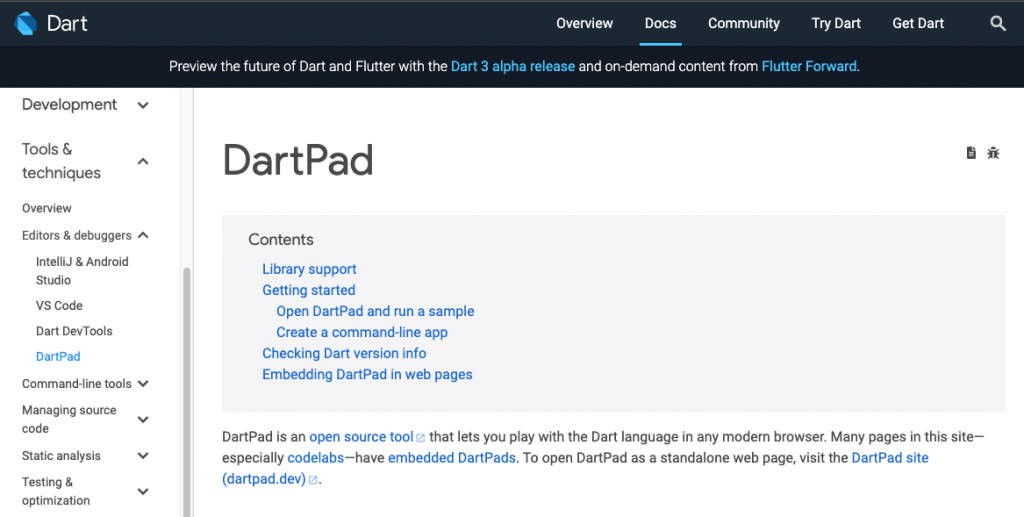The image size is (1024, 517).
Task: Open the Dart 3 alpha release link
Action: click(513, 66)
